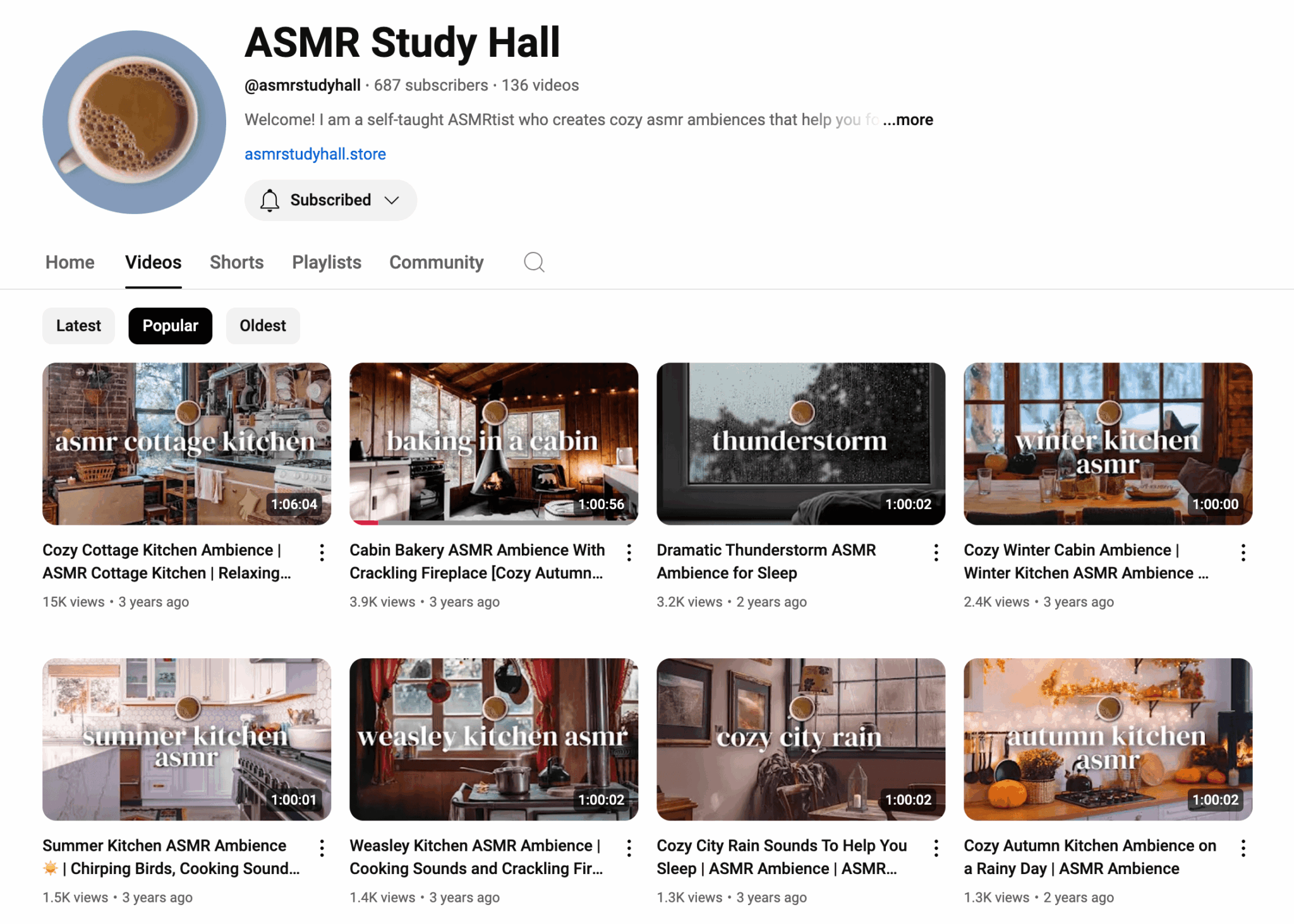The height and width of the screenshot is (924, 1294).
Task: Select the Latest sort filter chip
Action: point(78,326)
